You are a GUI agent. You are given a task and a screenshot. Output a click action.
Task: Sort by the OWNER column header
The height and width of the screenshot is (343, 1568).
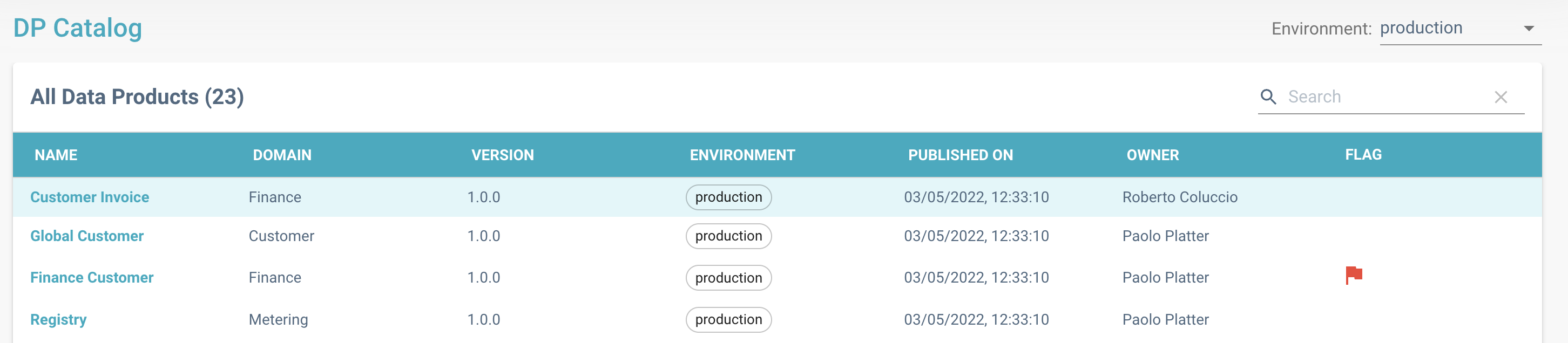[1152, 155]
